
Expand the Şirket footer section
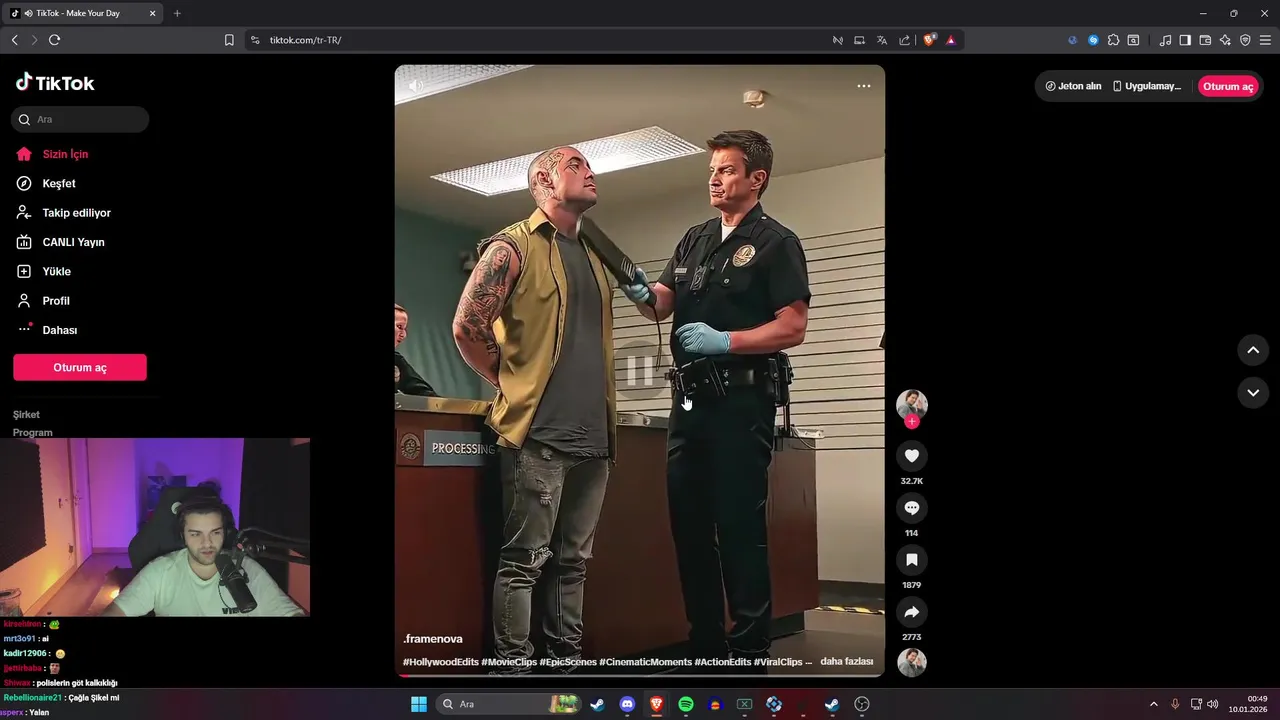27,414
